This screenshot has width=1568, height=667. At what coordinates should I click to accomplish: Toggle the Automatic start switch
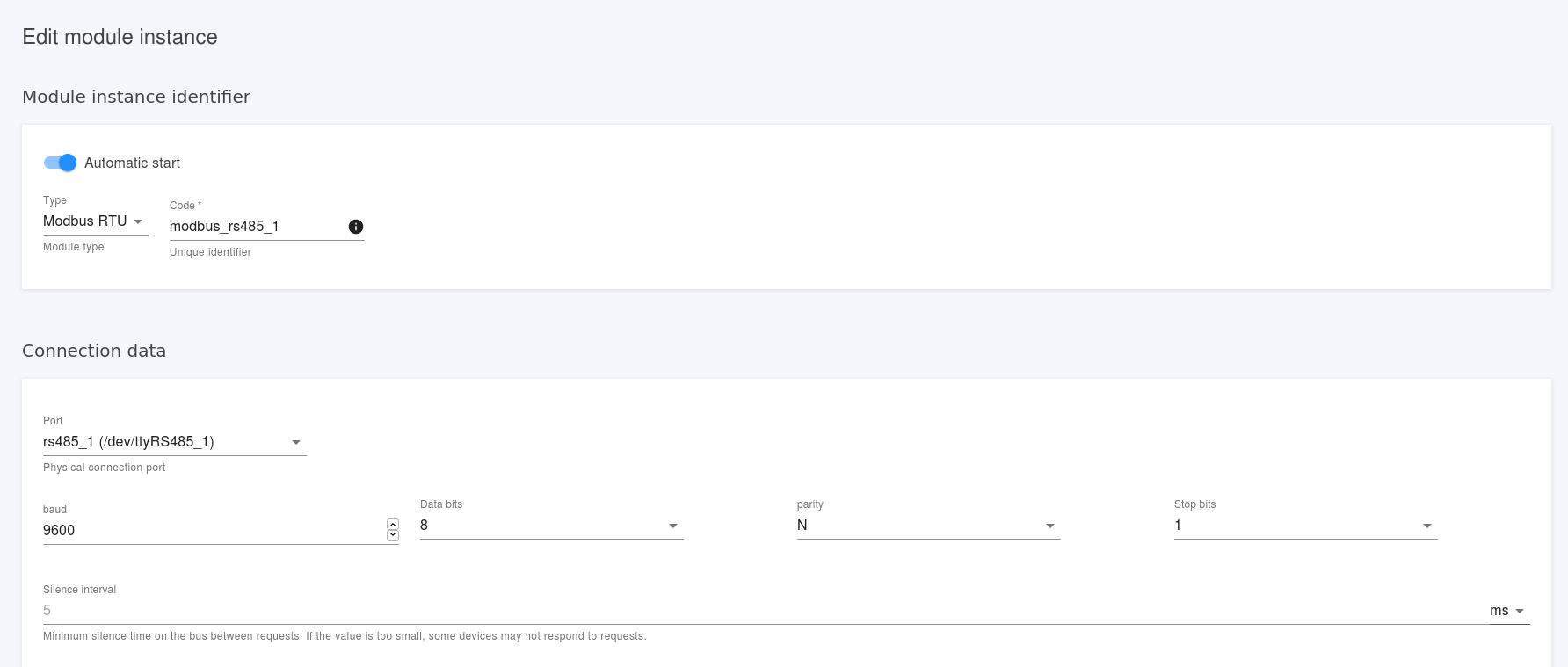(60, 163)
